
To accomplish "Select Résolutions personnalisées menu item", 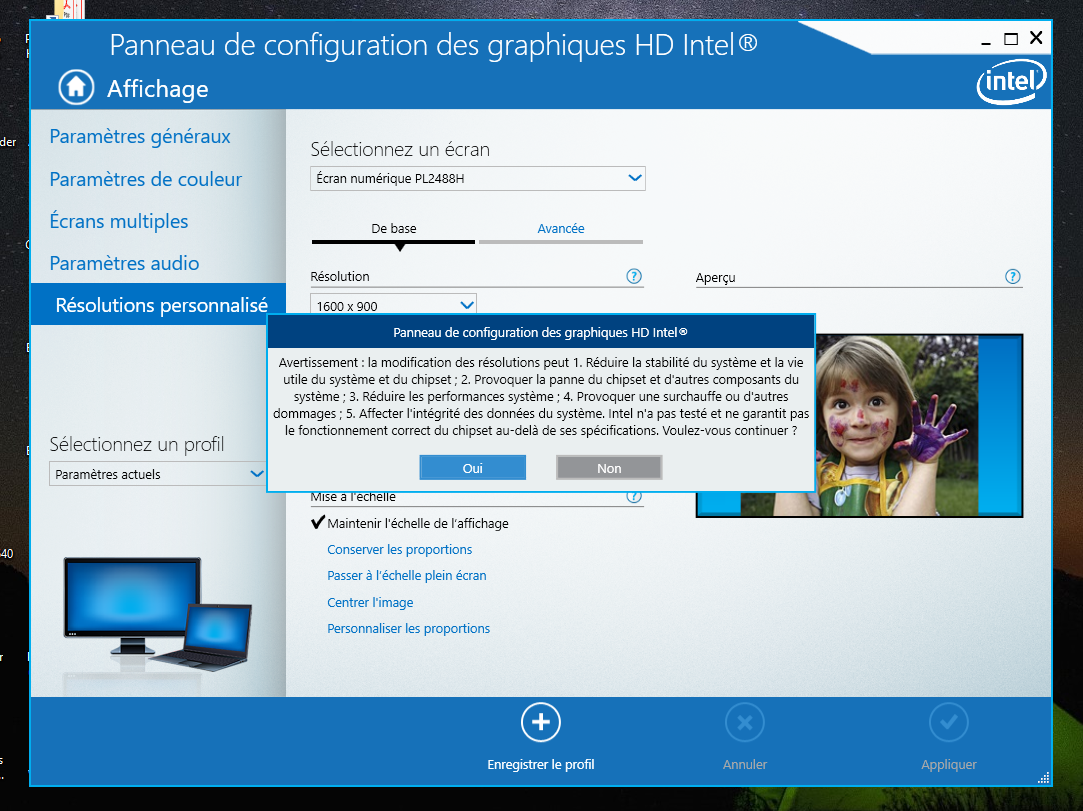I will click(x=158, y=304).
